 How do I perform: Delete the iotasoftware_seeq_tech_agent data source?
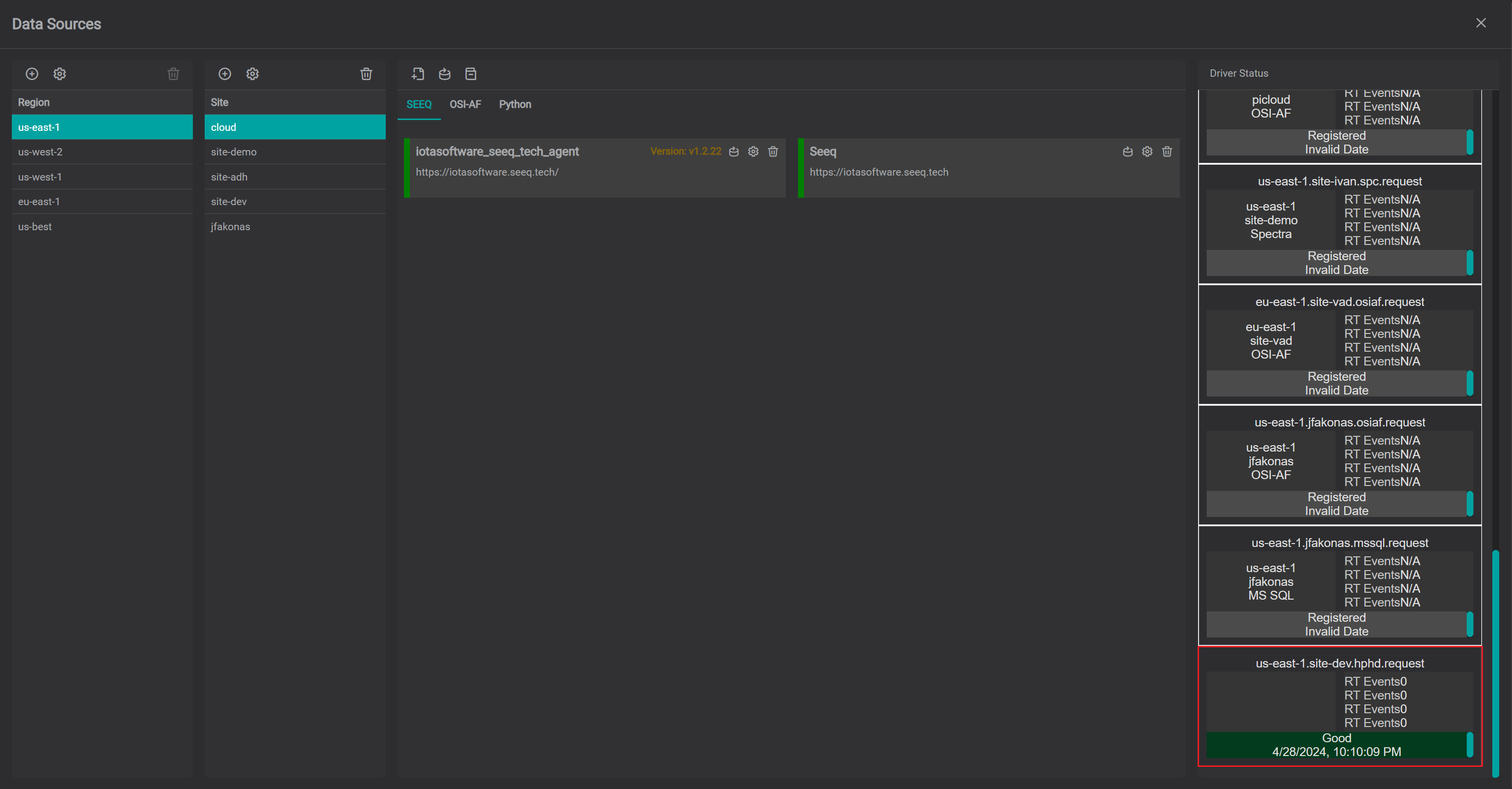point(773,152)
